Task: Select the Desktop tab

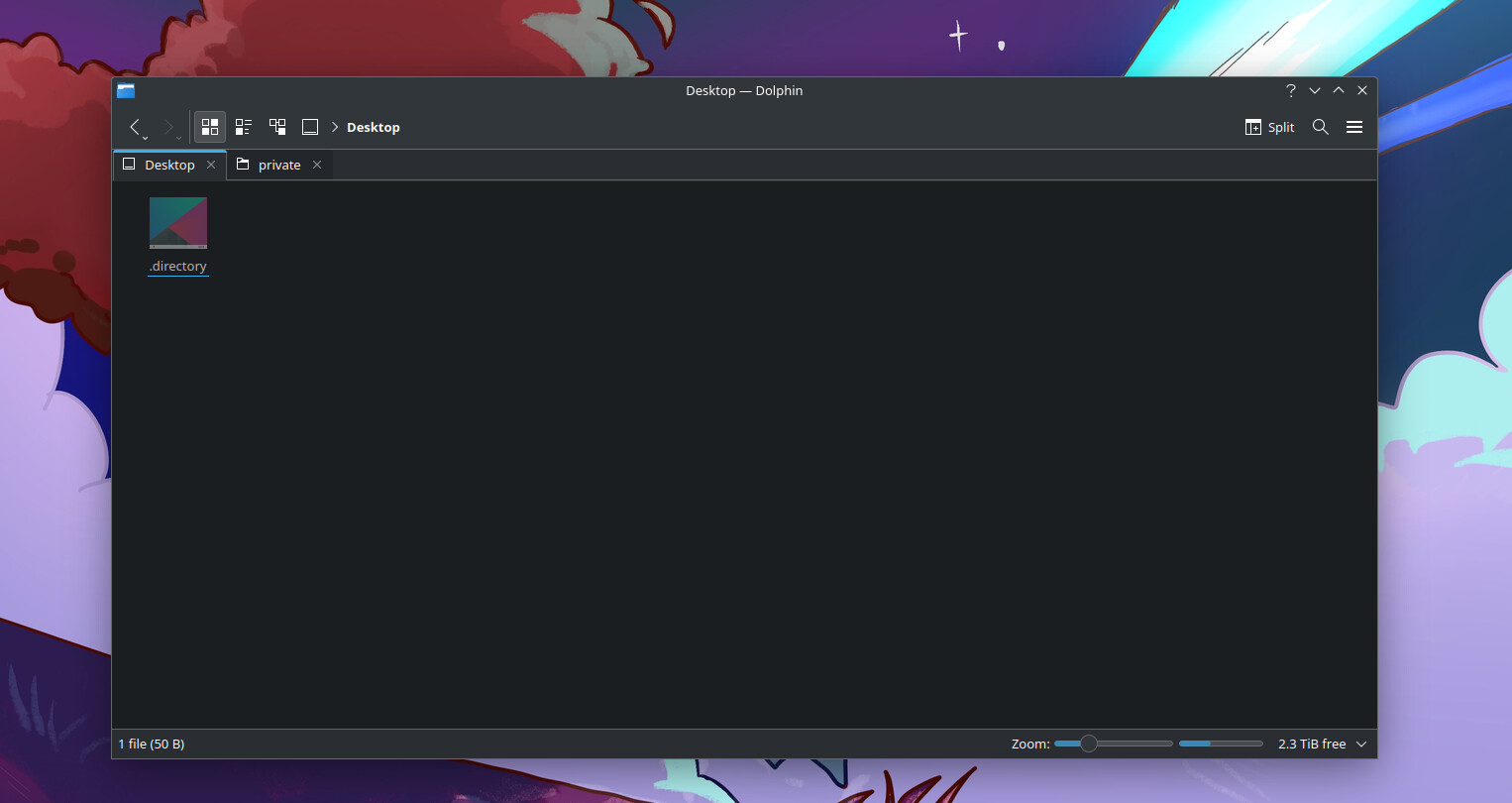Action: click(x=169, y=166)
